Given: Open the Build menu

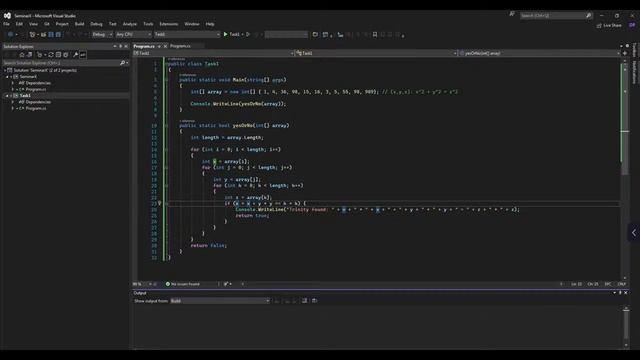Looking at the screenshot, I should click(79, 24).
